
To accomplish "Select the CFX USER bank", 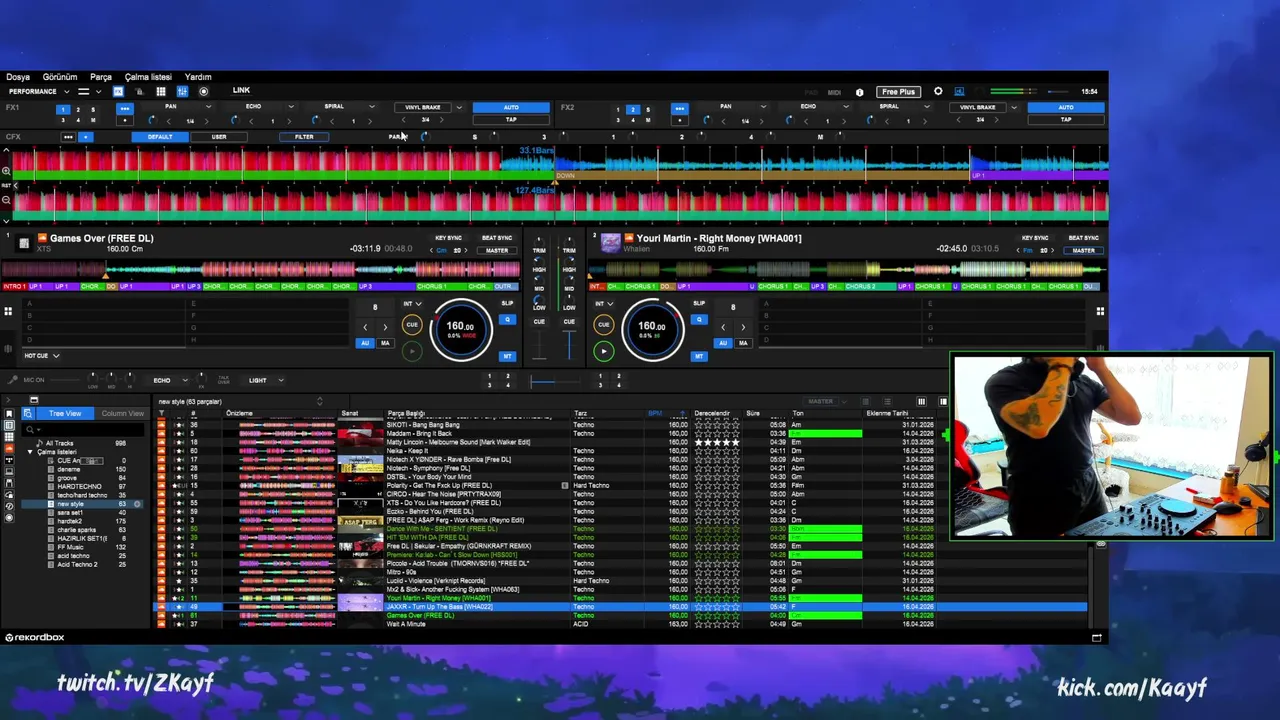I will [219, 137].
